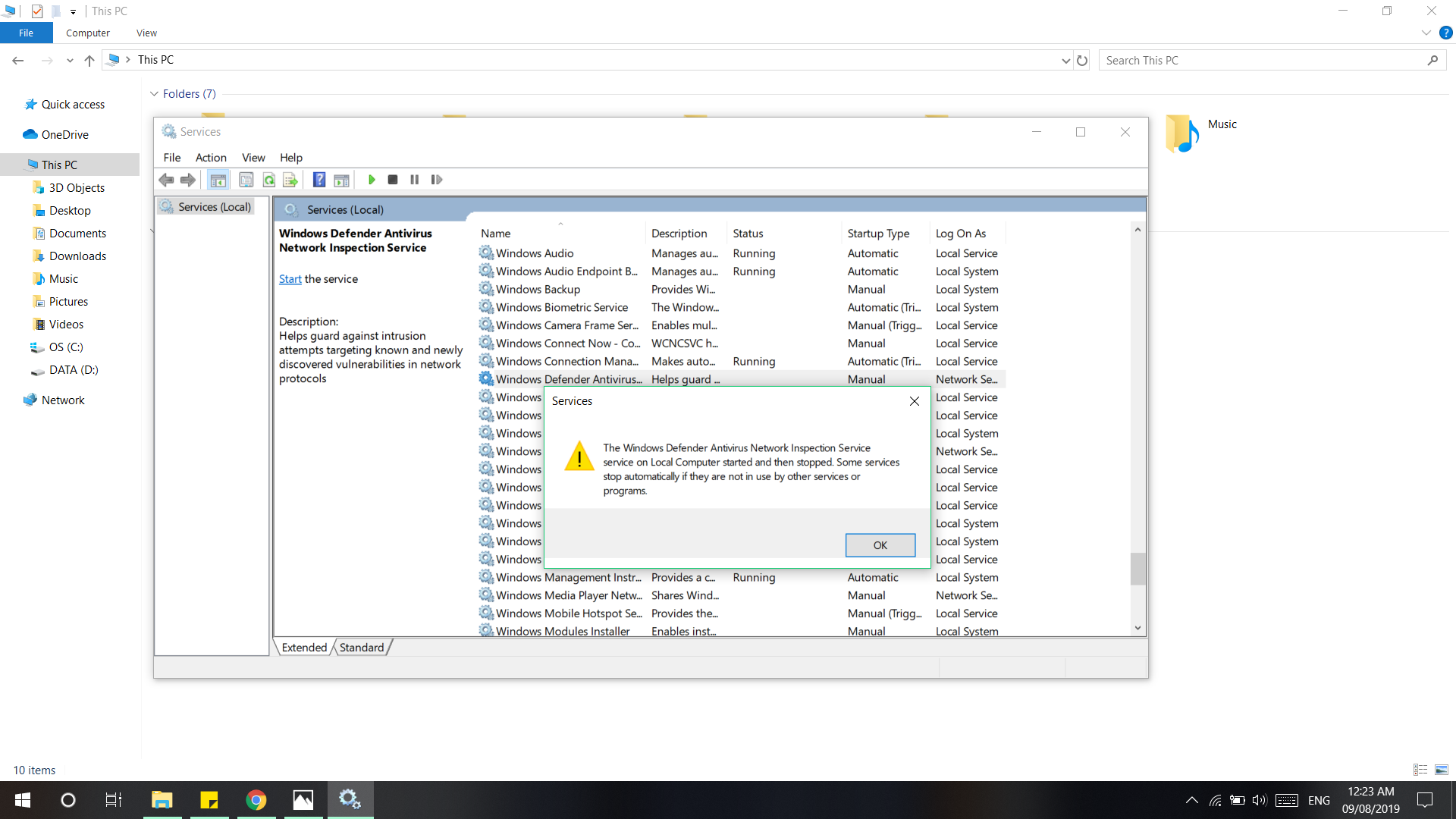Open Help menu in Services window

pyautogui.click(x=291, y=158)
